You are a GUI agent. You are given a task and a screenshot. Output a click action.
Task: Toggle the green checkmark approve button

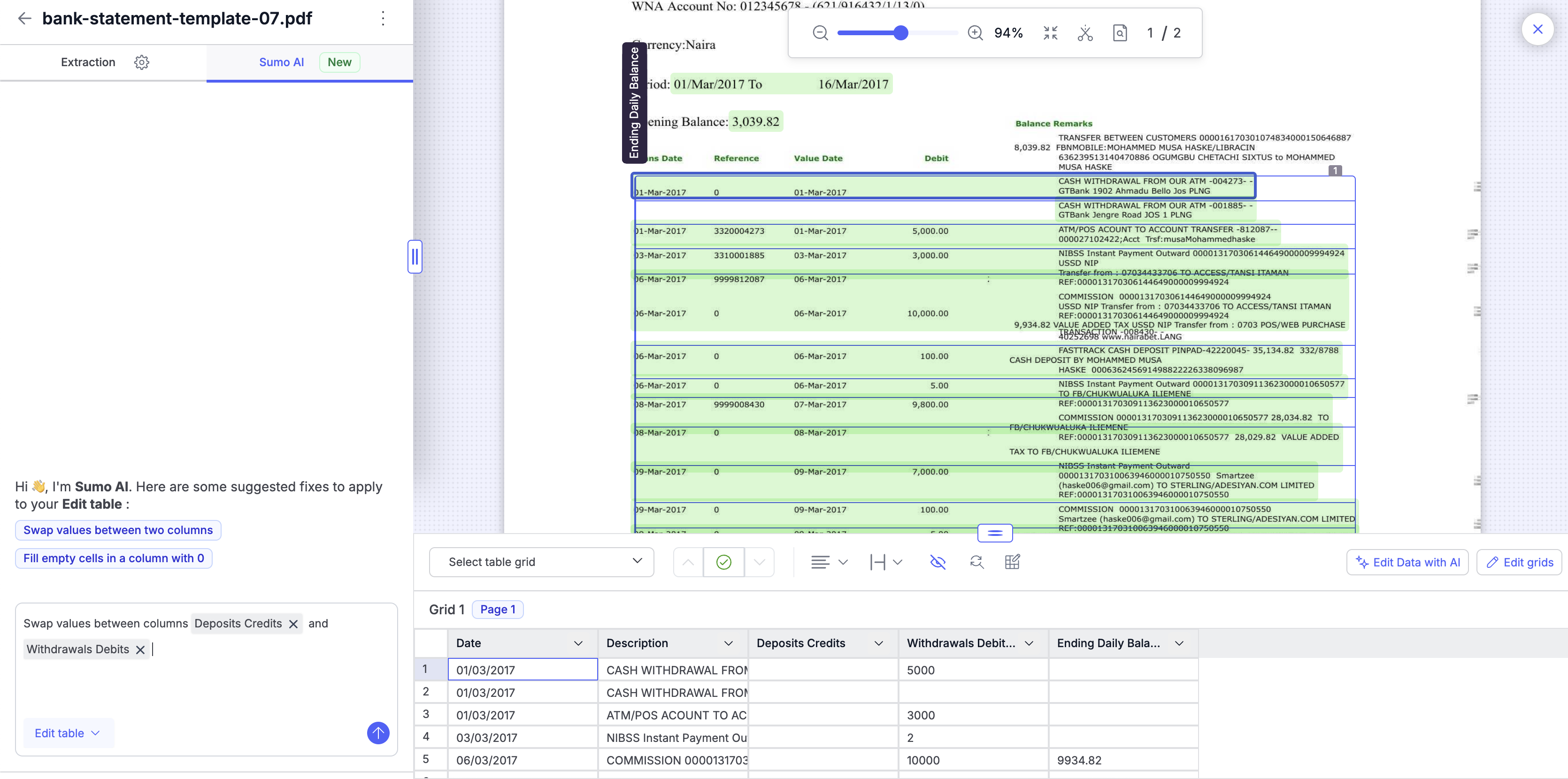point(723,562)
